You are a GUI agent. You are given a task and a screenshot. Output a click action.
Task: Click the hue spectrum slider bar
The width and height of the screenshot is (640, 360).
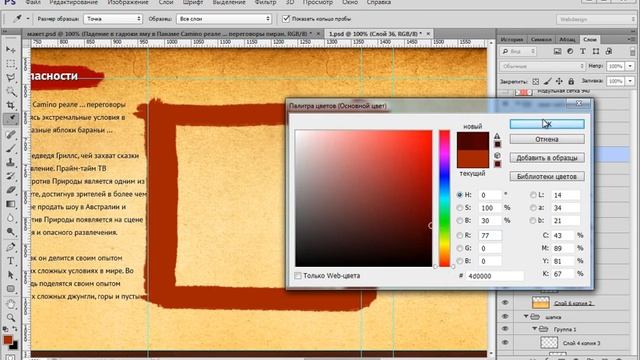pos(444,198)
